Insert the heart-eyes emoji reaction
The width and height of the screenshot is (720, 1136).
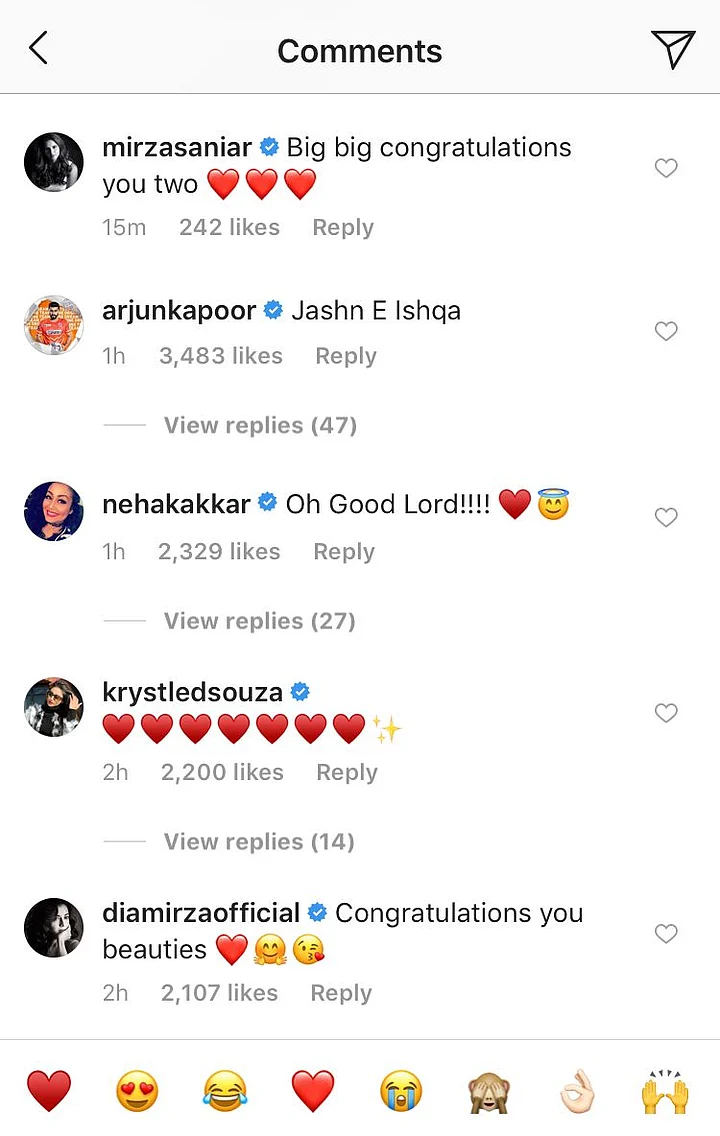137,1091
